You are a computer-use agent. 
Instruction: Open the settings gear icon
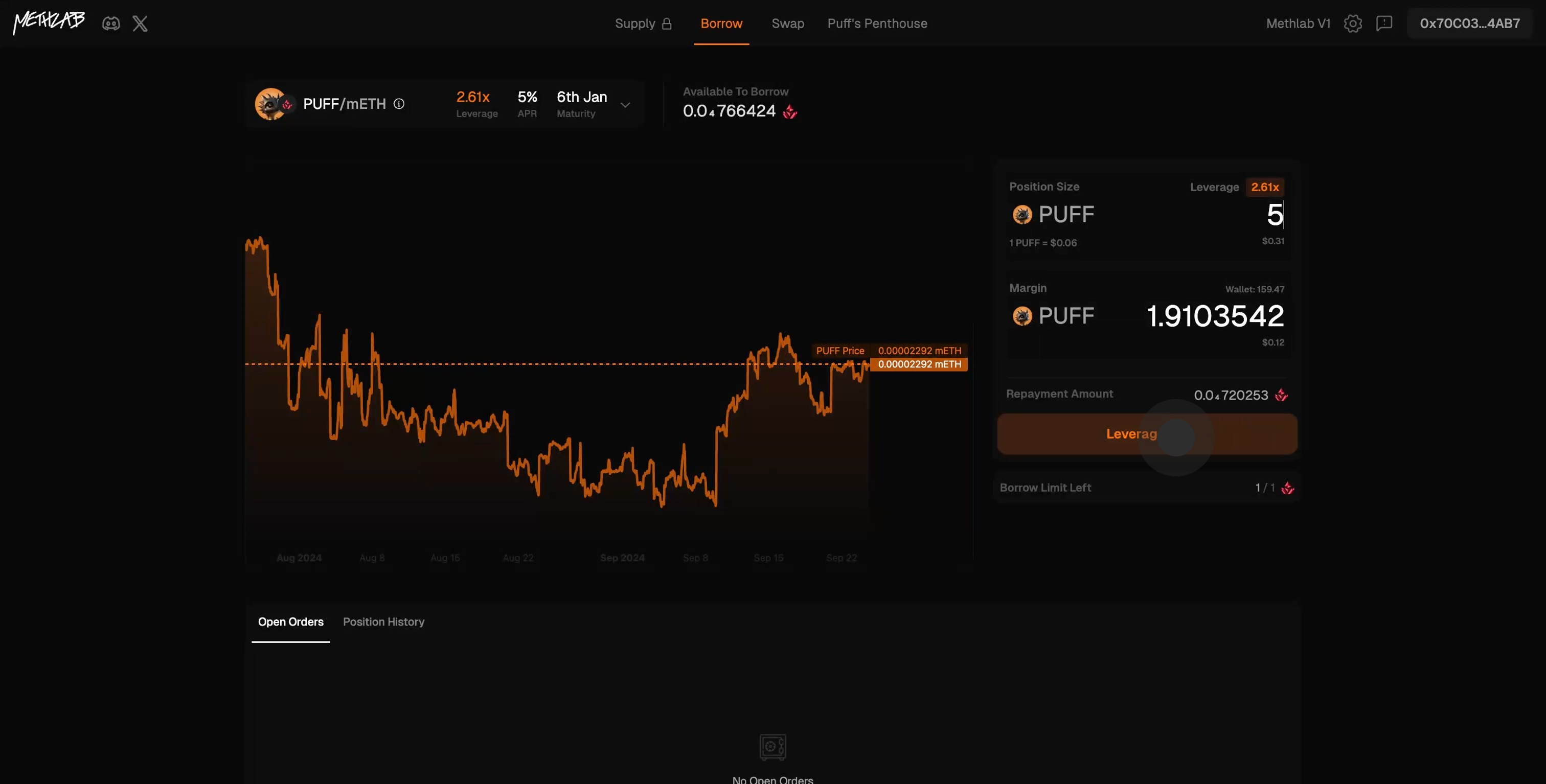click(x=1353, y=24)
